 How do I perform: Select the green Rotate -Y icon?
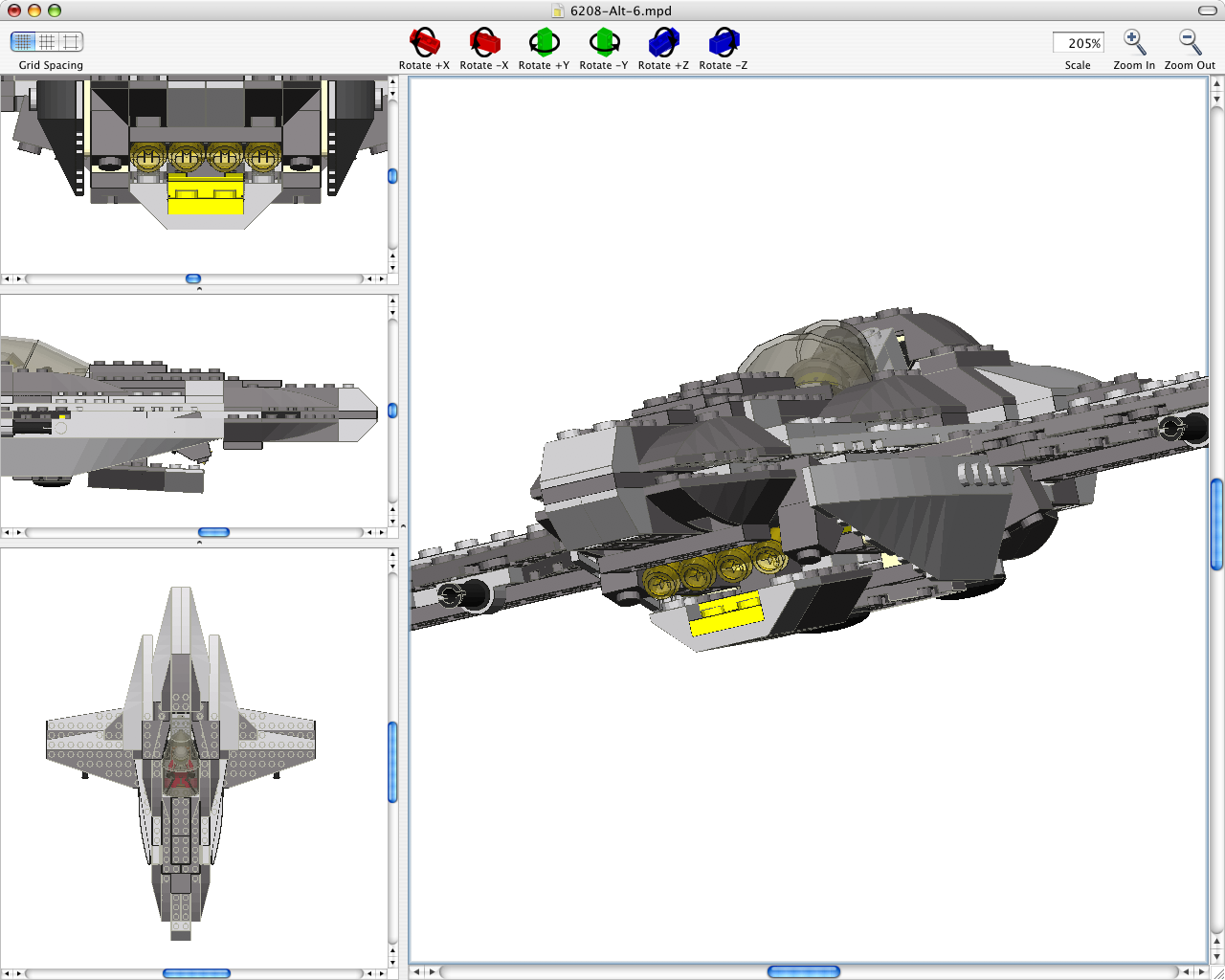point(604,43)
